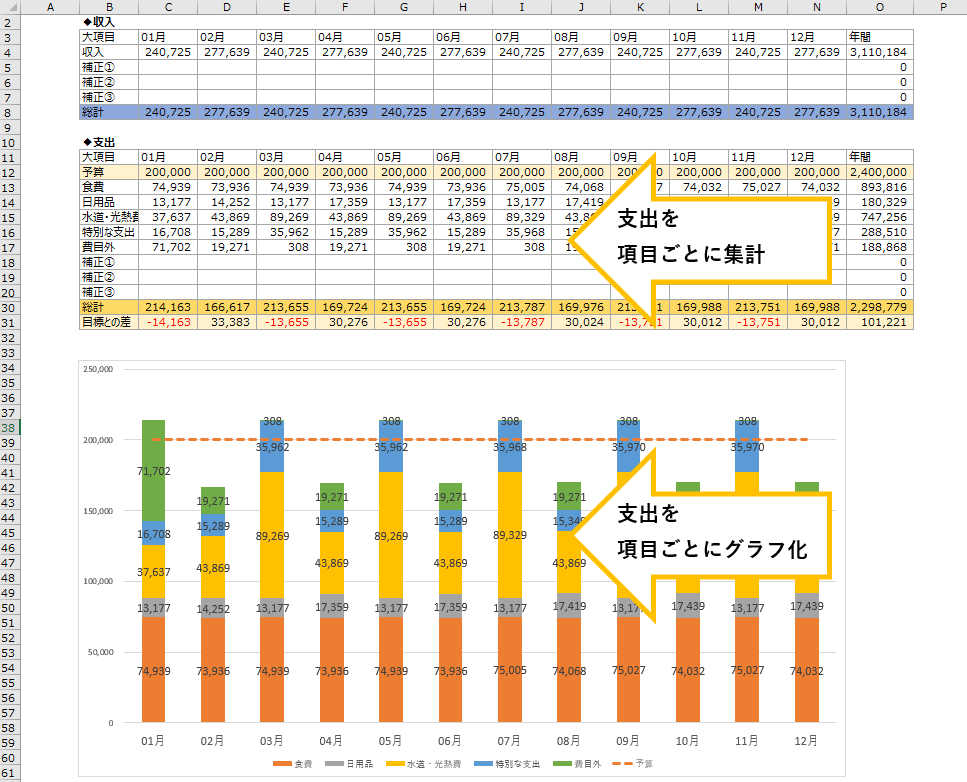
Task: Select the gray 14,252 segment for 02月
Action: pyautogui.click(x=213, y=608)
